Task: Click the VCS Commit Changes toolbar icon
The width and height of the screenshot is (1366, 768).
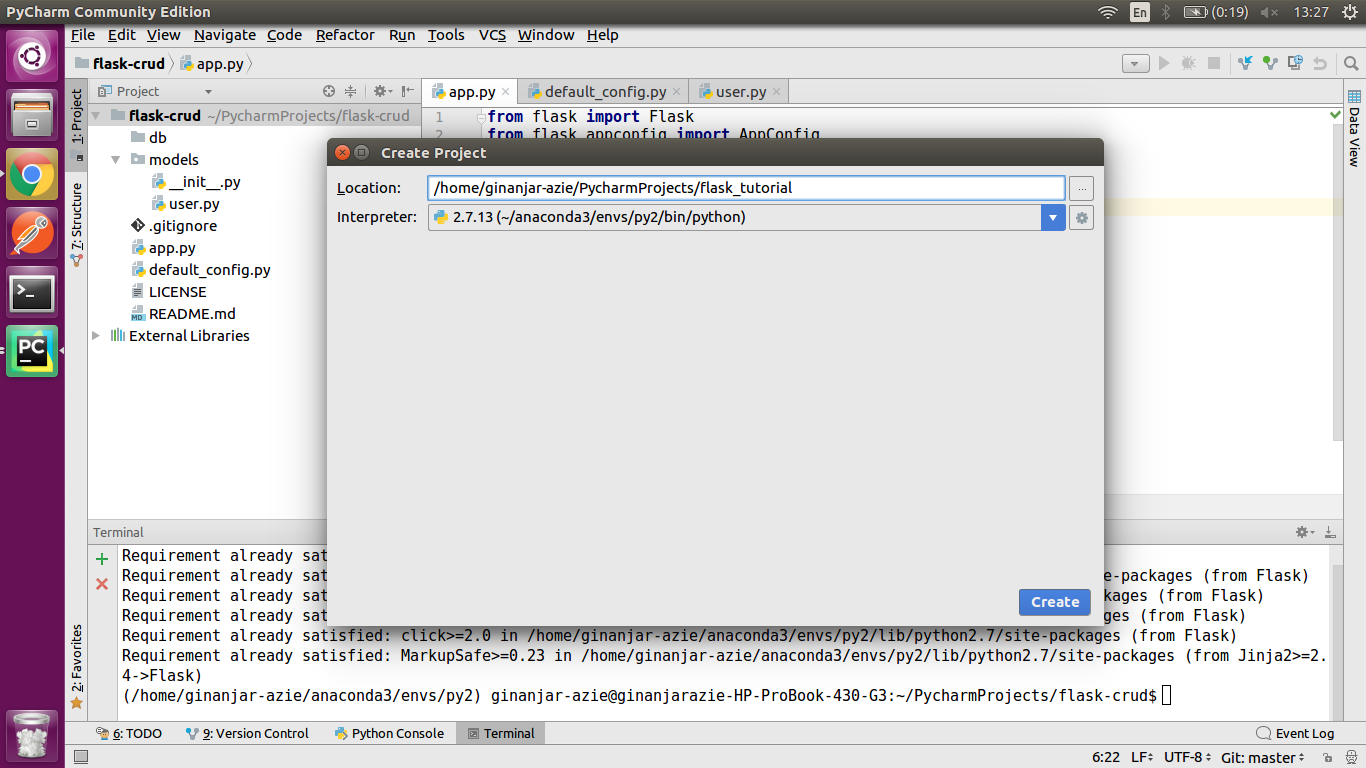Action: [1270, 63]
